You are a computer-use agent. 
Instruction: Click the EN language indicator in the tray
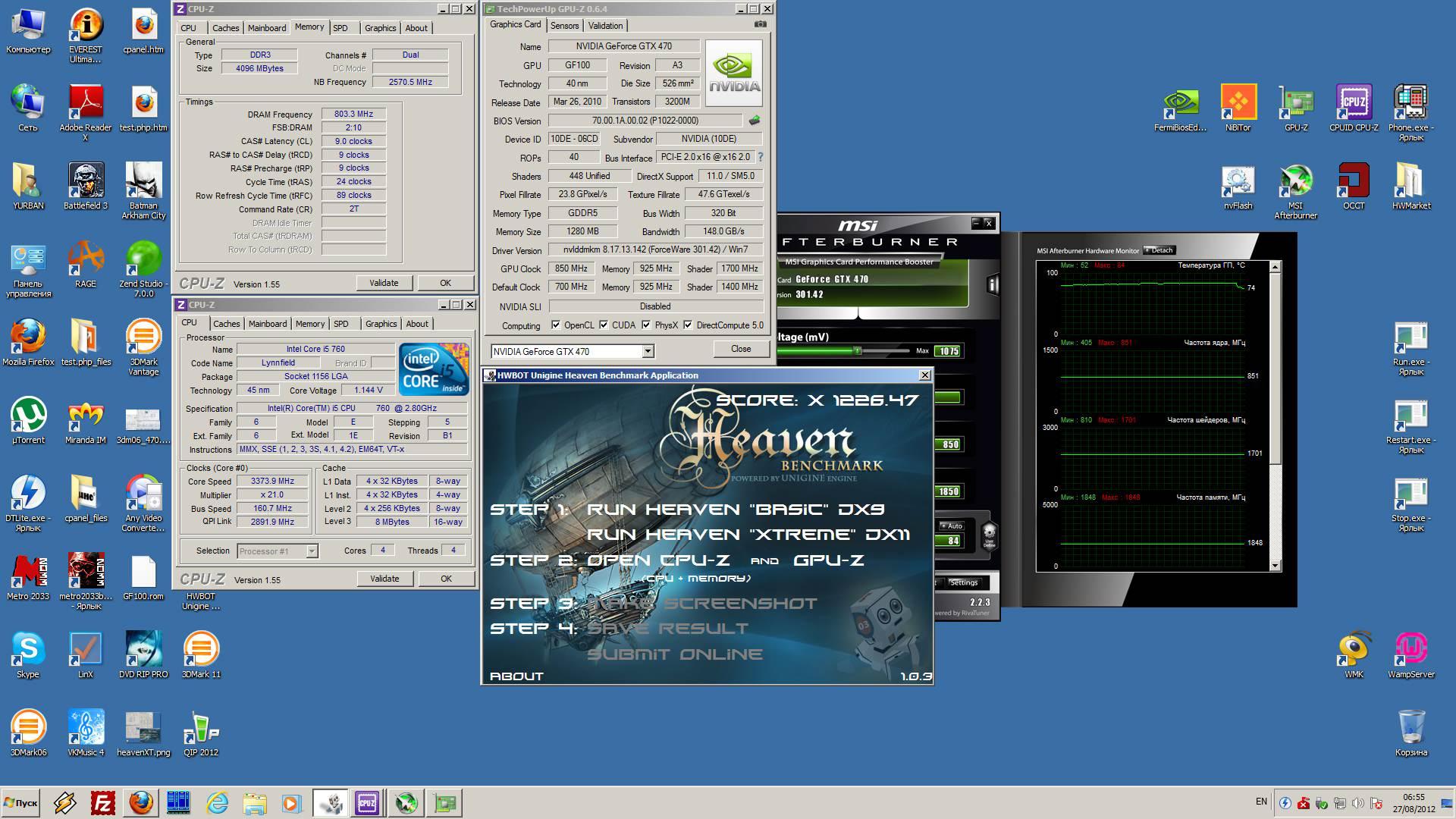pyautogui.click(x=1261, y=802)
